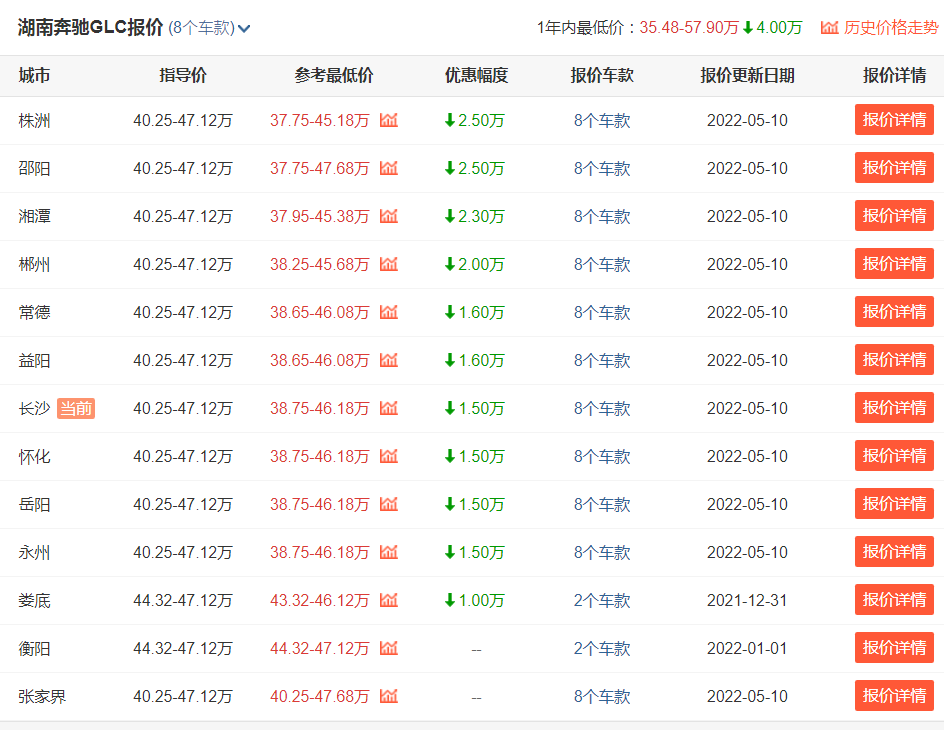Viewport: 944px width, 730px height.
Task: Open 历史价格走势 link
Action: 891,28
